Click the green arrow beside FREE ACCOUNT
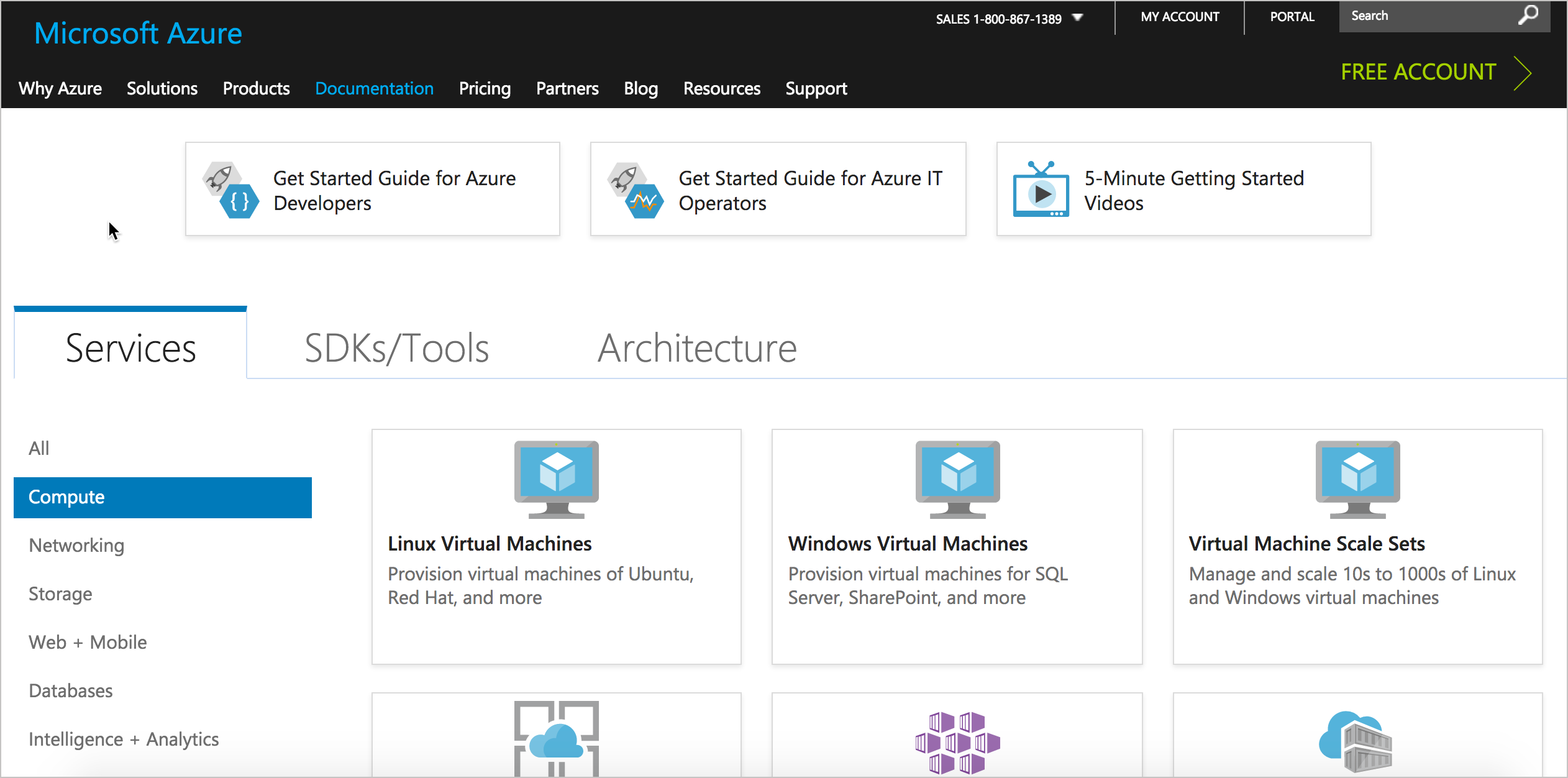This screenshot has height=778, width=1568. [x=1523, y=73]
